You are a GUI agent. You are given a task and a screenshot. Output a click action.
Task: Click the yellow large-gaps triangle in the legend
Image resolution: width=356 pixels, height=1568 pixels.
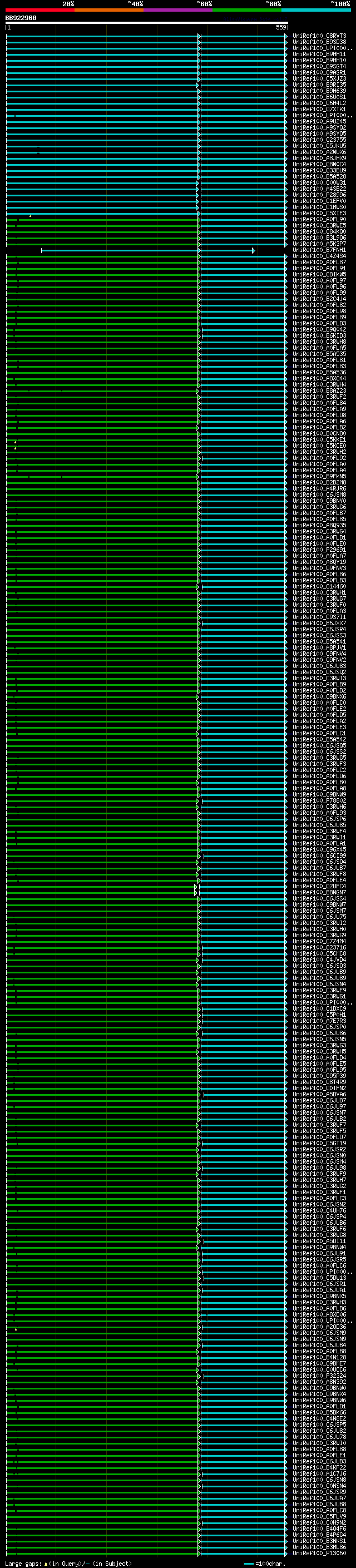[46, 1563]
